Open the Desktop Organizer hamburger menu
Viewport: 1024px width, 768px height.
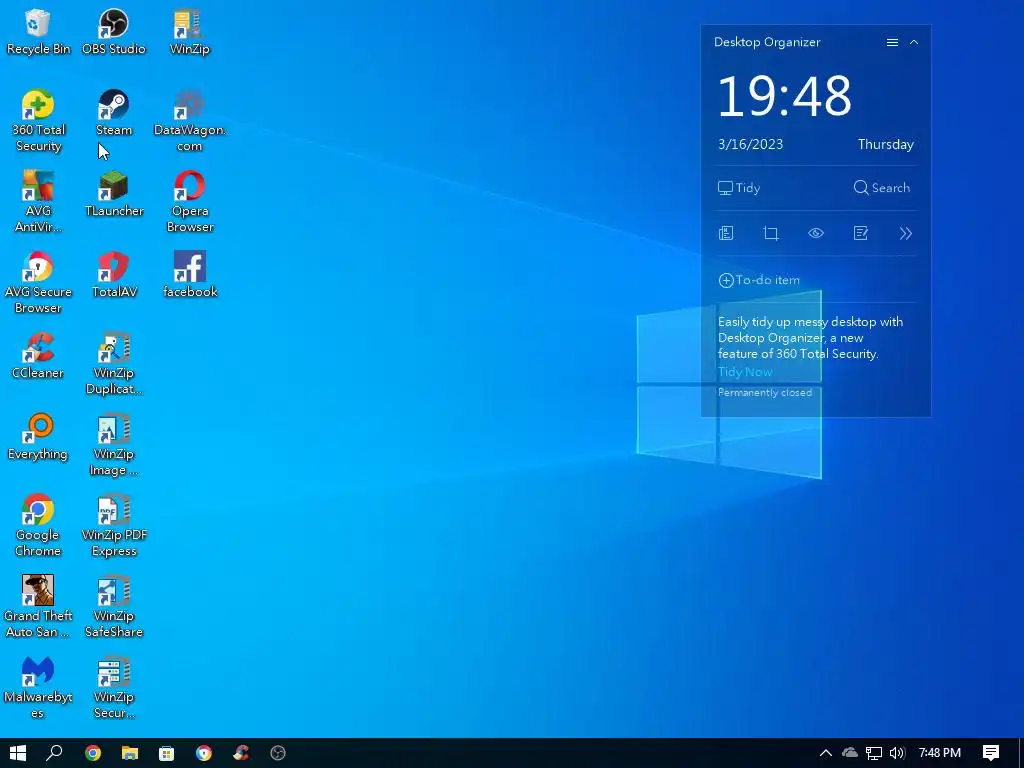pyautogui.click(x=892, y=42)
